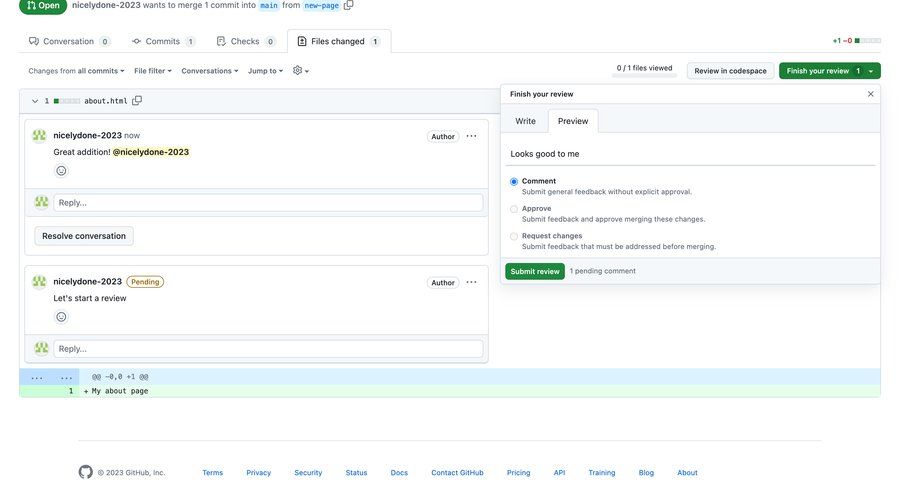Open diff settings gear dropdown

(301, 71)
